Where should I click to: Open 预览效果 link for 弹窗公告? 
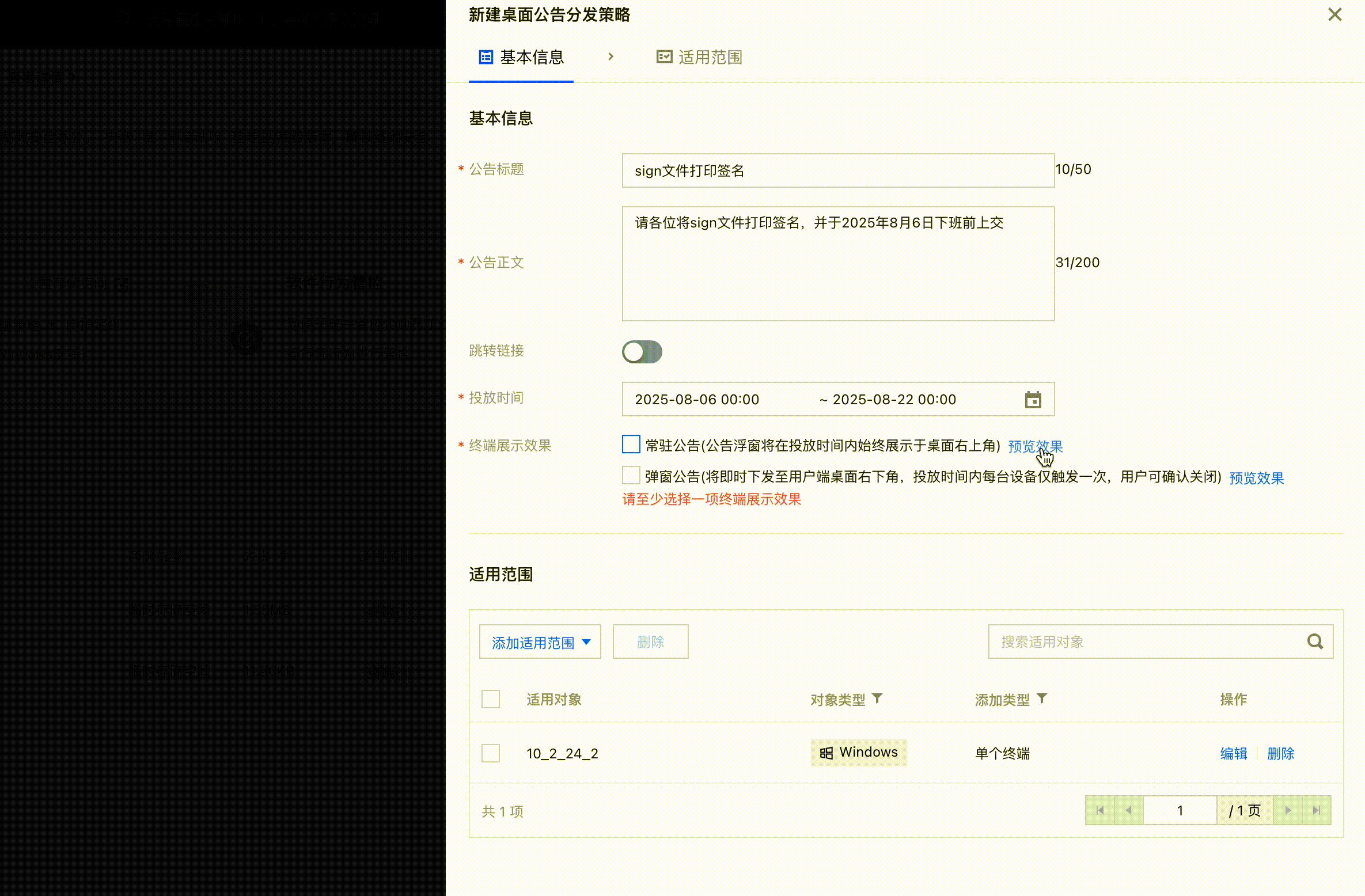pyautogui.click(x=1256, y=478)
